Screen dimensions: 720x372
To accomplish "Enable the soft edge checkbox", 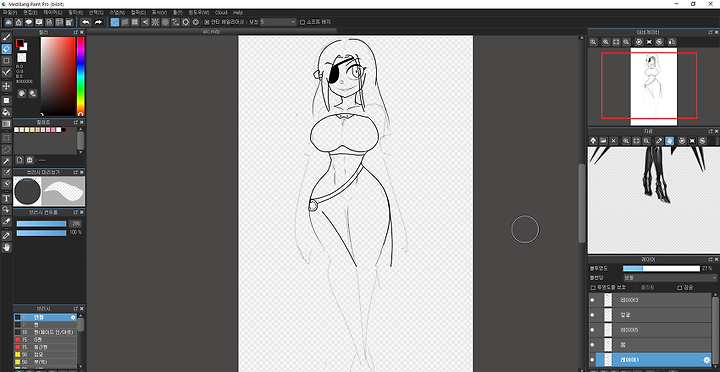I will point(302,22).
